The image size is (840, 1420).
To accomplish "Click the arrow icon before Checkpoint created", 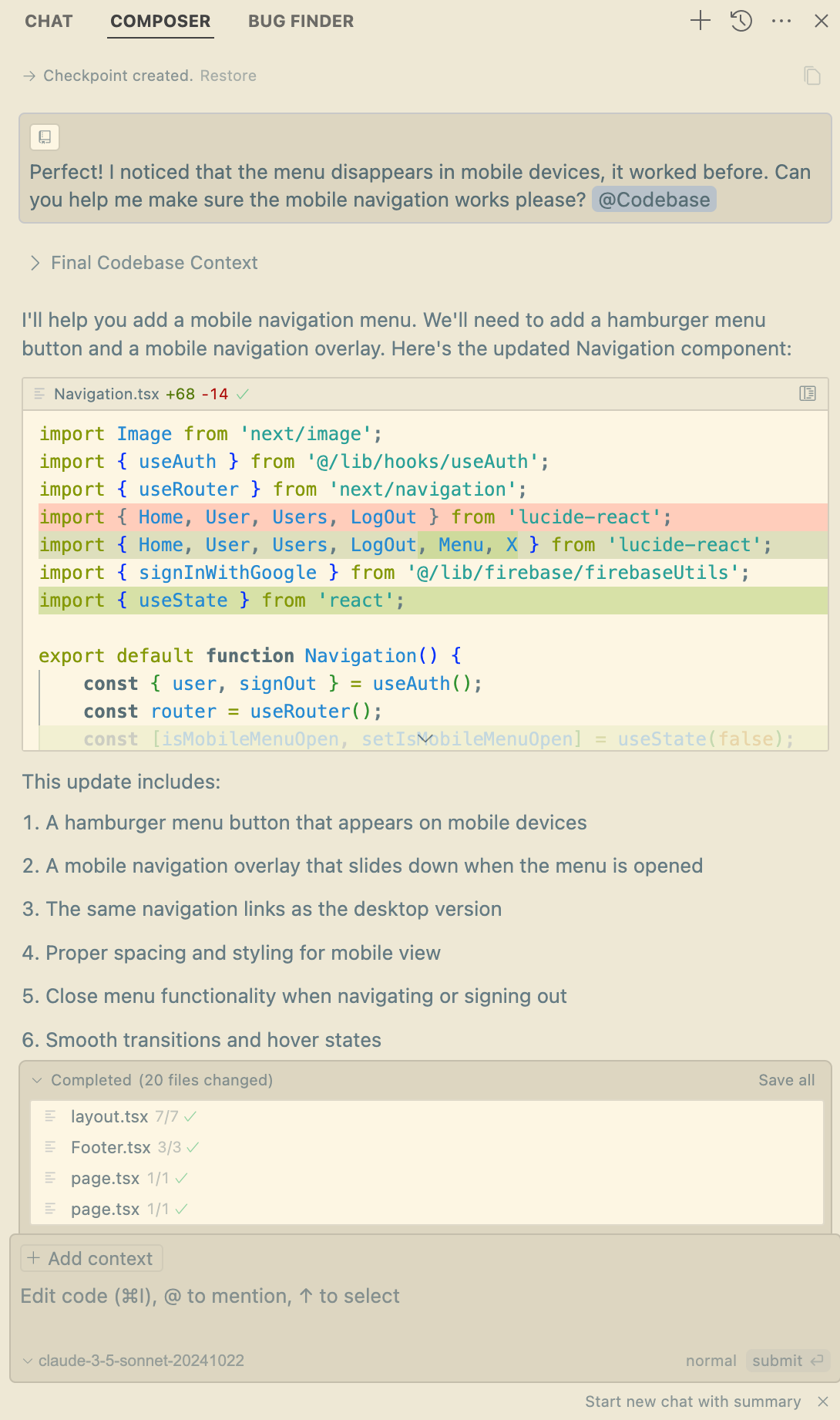I will 29,76.
